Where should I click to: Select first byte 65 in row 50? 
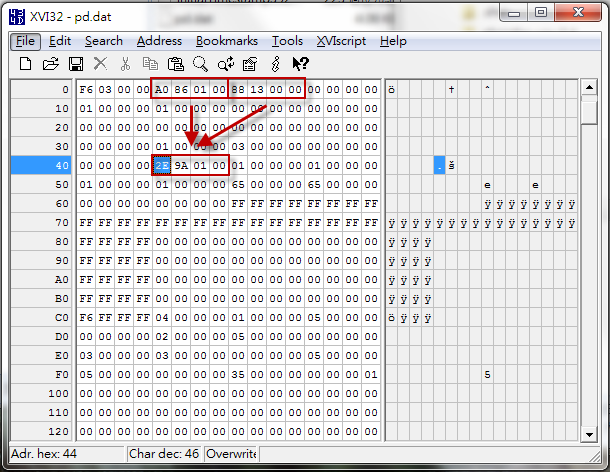point(238,185)
